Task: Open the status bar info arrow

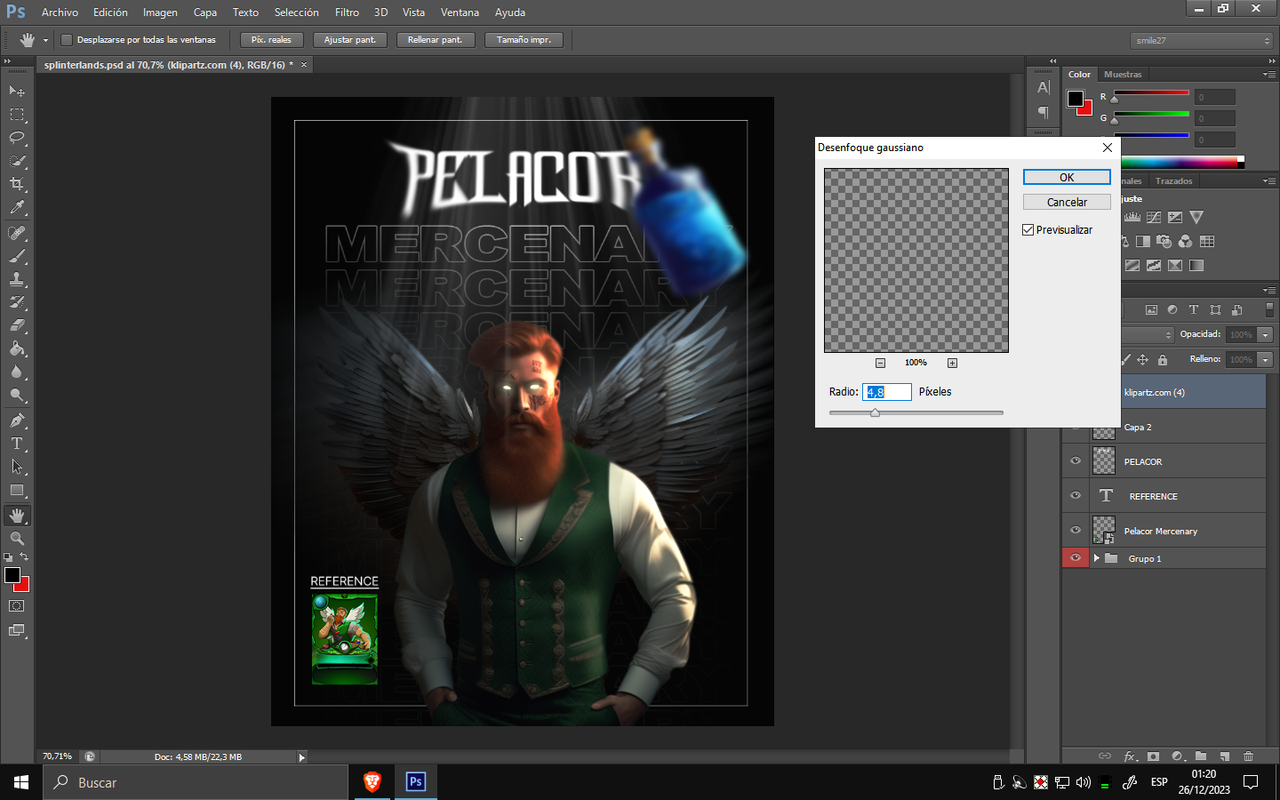Action: pos(302,757)
